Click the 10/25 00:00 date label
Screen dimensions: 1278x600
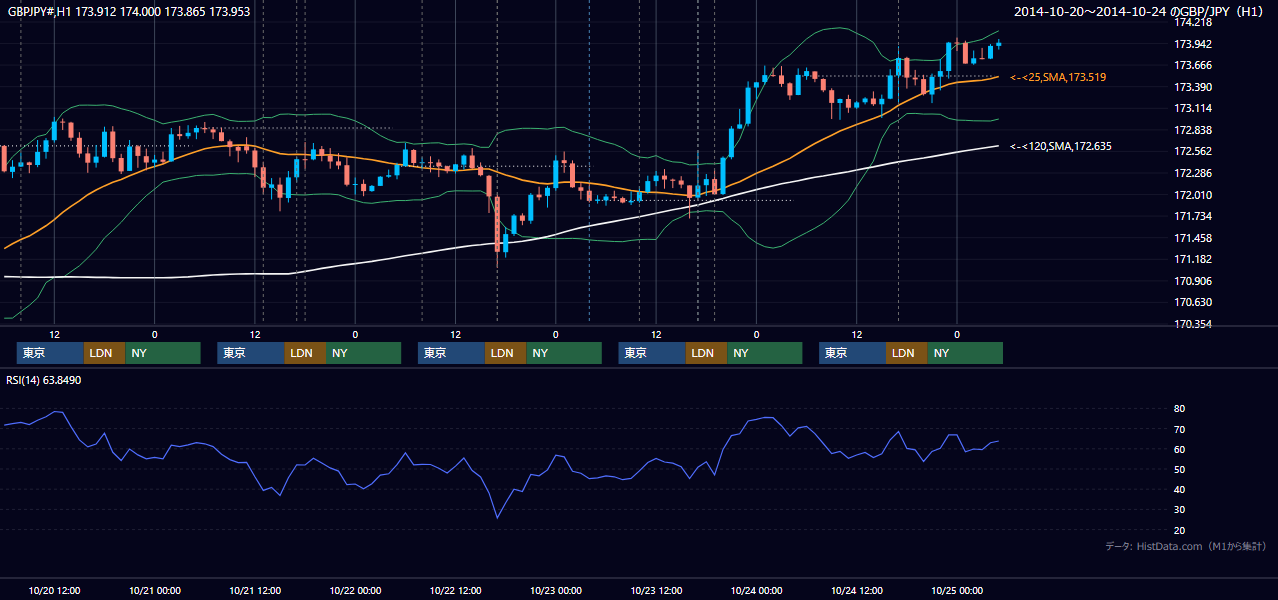(x=958, y=590)
